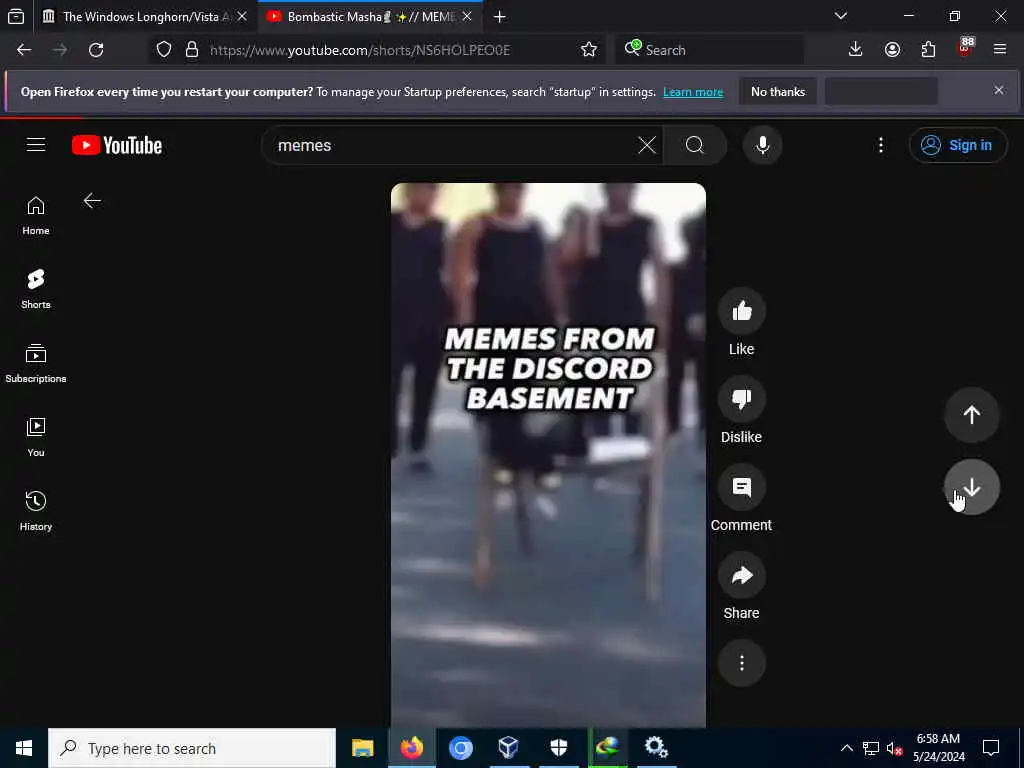Screen dimensions: 1024x768
Task: Bookmark this page with the star
Action: (588, 50)
